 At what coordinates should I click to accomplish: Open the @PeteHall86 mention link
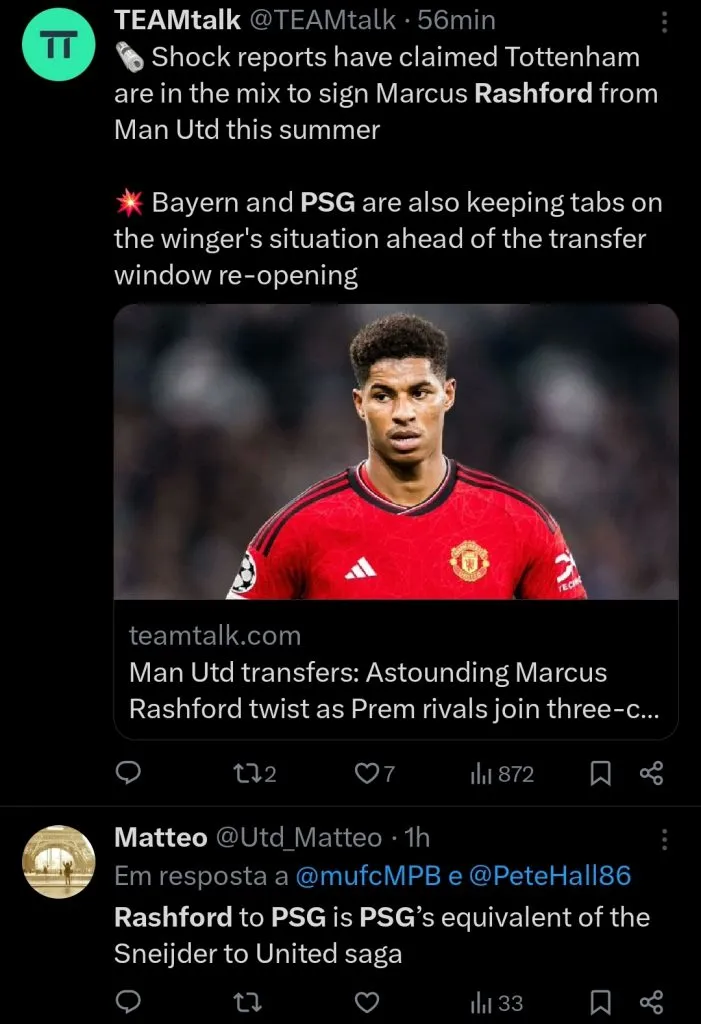(x=549, y=876)
